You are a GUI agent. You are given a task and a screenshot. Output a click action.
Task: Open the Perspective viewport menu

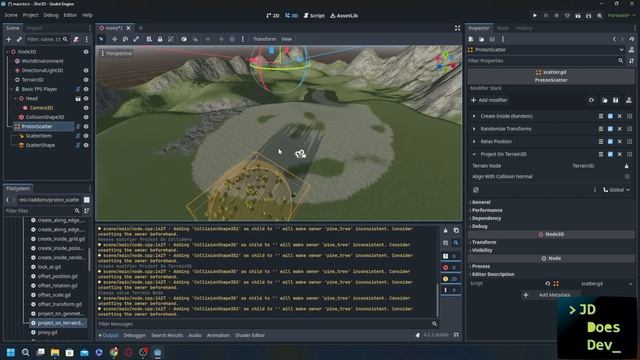(116, 53)
